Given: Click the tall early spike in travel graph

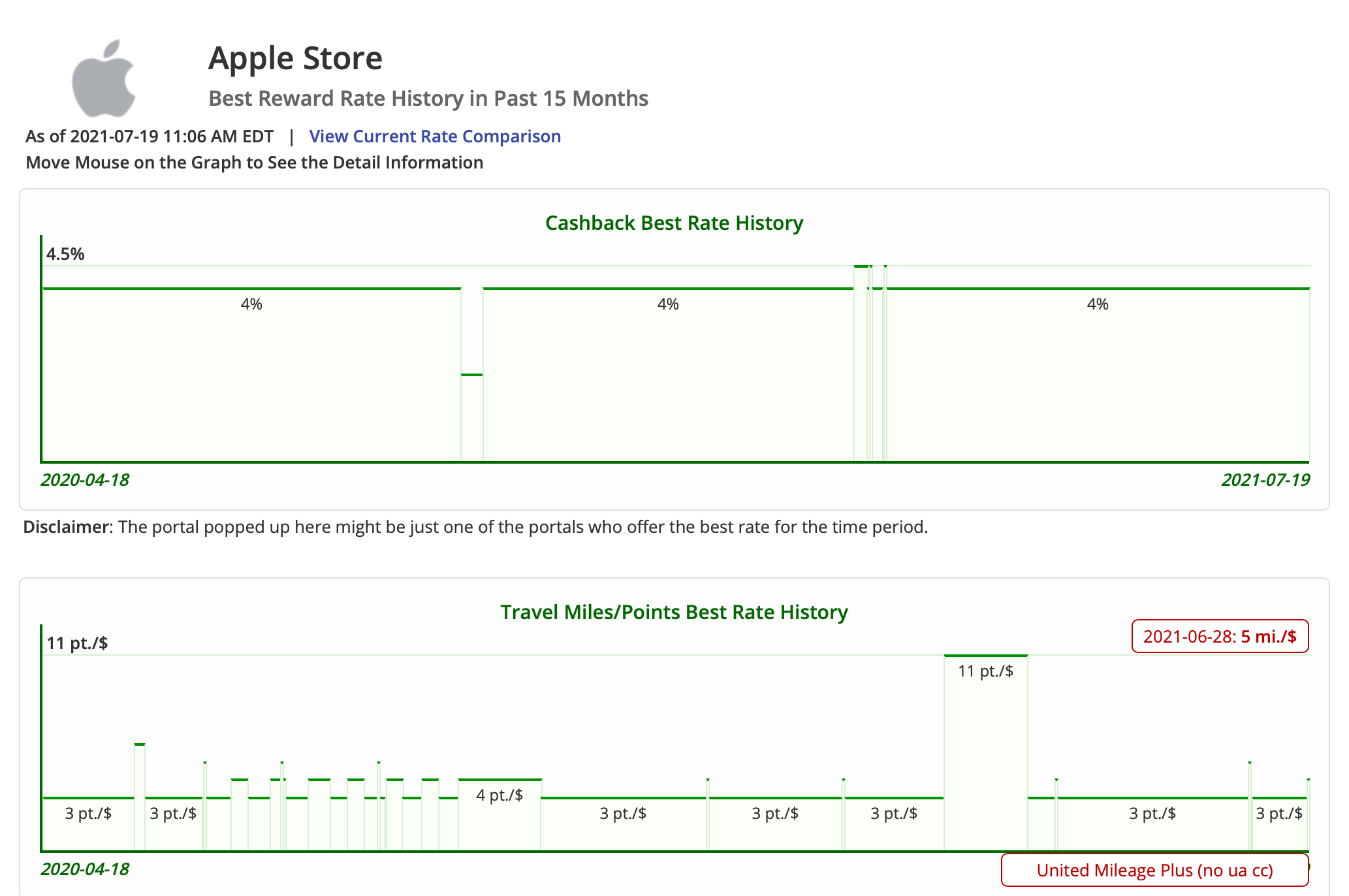Looking at the screenshot, I should pyautogui.click(x=140, y=797).
